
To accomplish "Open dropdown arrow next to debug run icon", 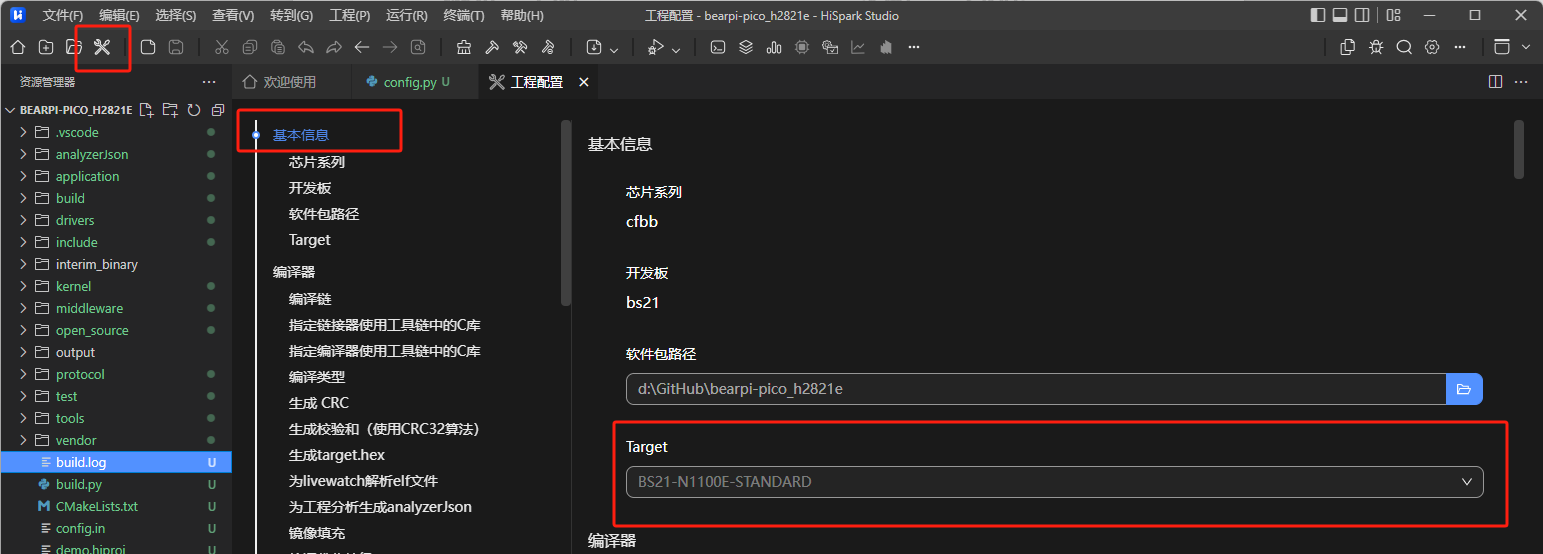I will click(676, 49).
